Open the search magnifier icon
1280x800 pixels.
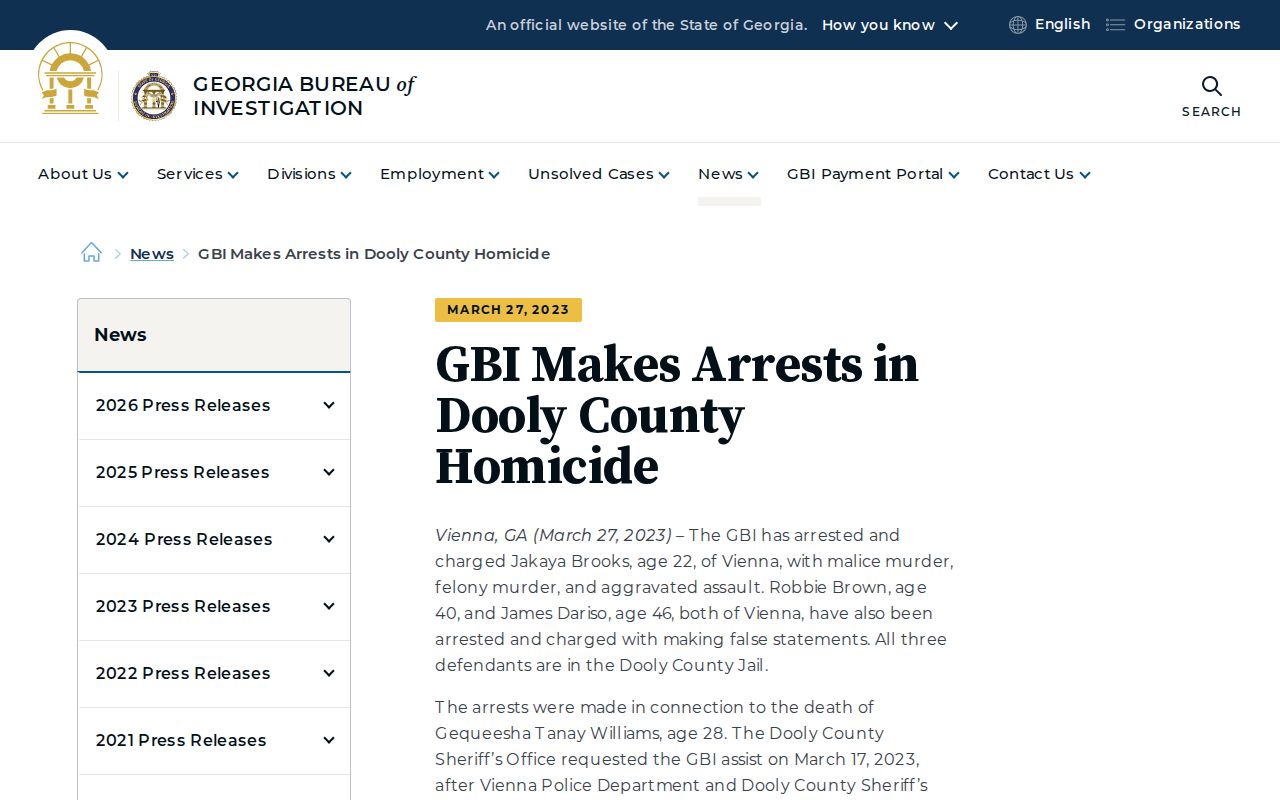1211,86
